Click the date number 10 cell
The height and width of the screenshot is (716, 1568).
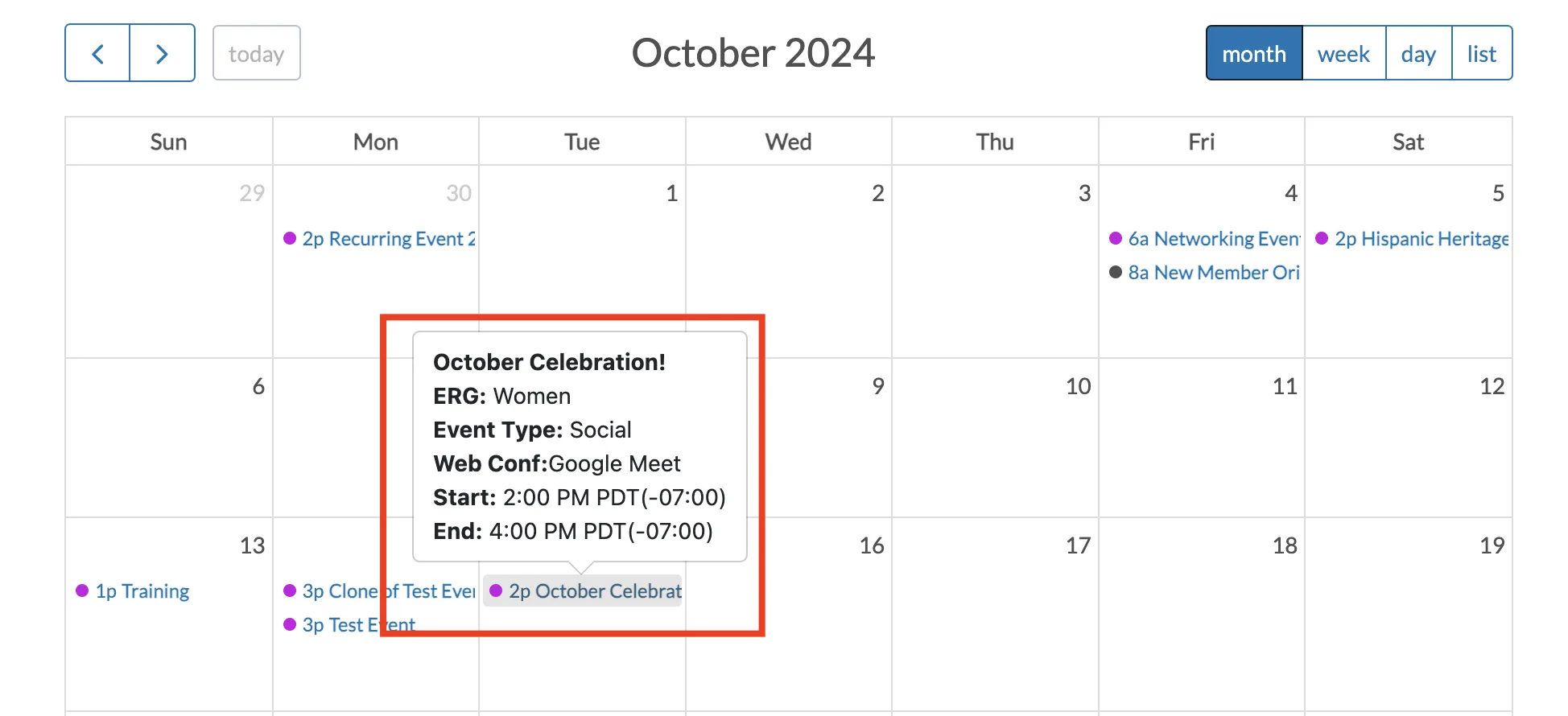(1079, 386)
